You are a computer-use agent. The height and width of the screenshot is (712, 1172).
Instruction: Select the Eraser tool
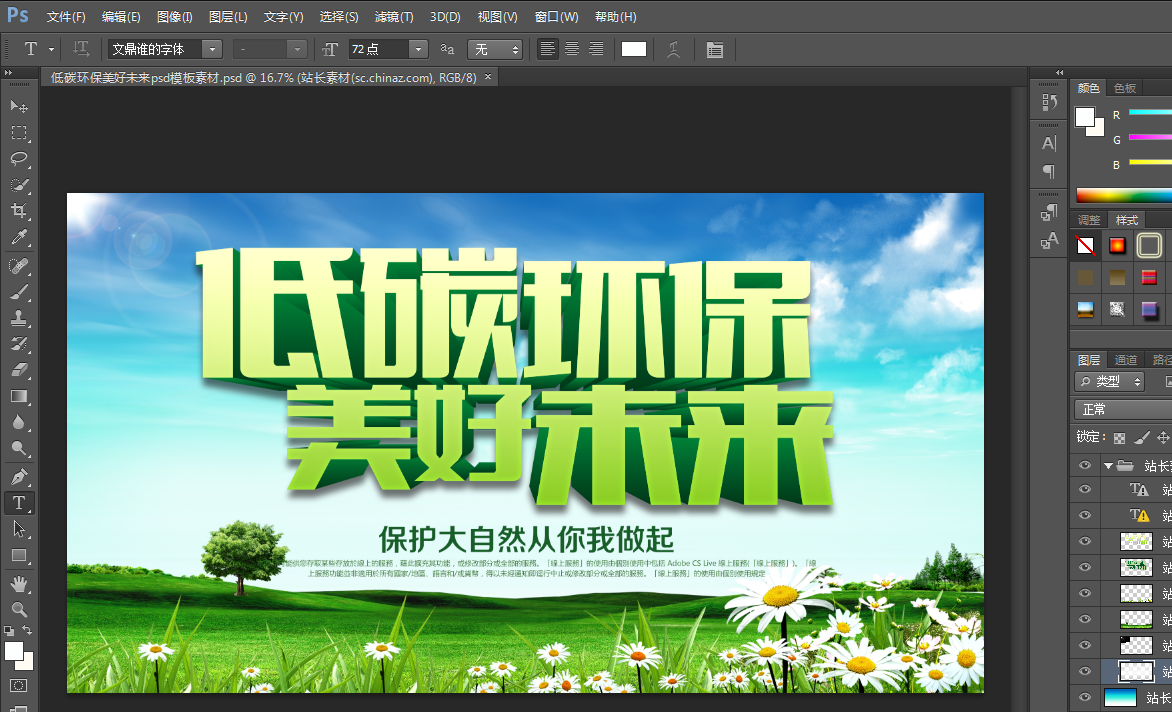coord(19,371)
